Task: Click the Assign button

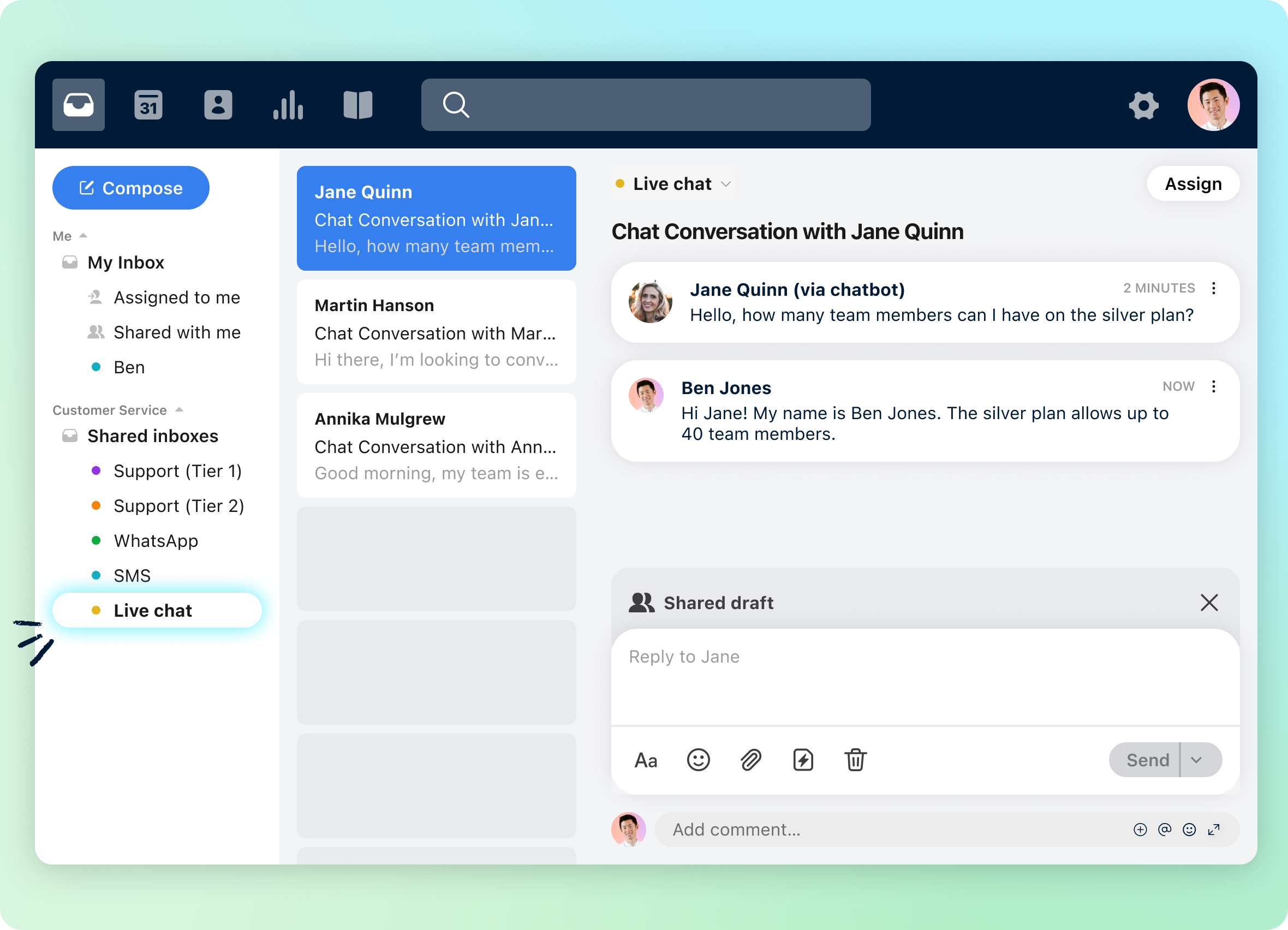Action: coord(1192,184)
